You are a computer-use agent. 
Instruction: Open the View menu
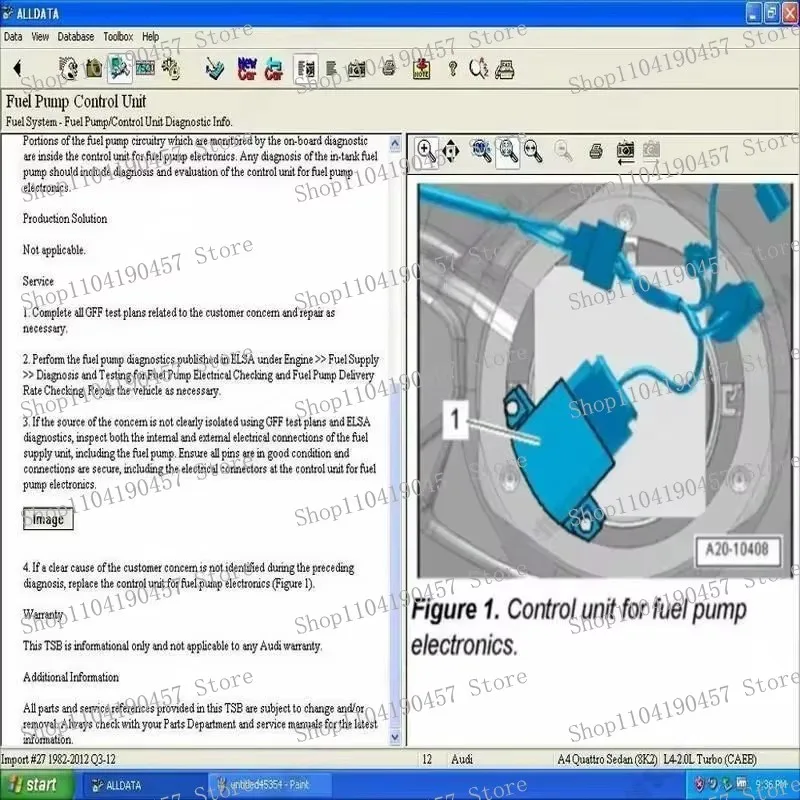40,37
